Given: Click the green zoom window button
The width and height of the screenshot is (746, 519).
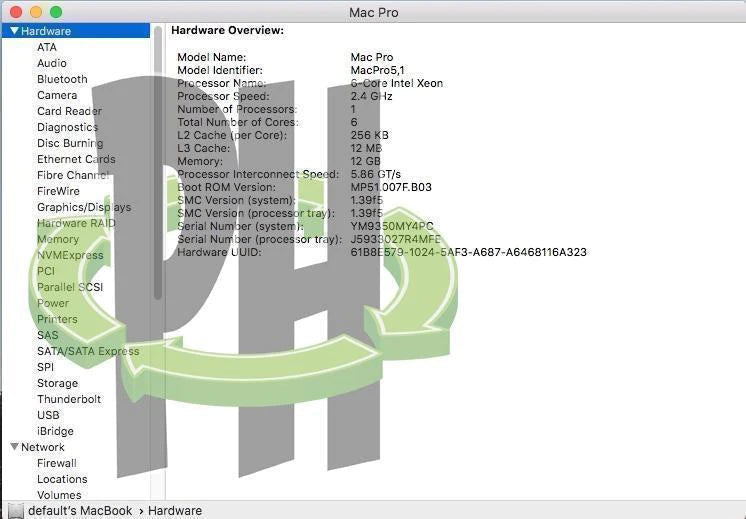Looking at the screenshot, I should point(56,12).
